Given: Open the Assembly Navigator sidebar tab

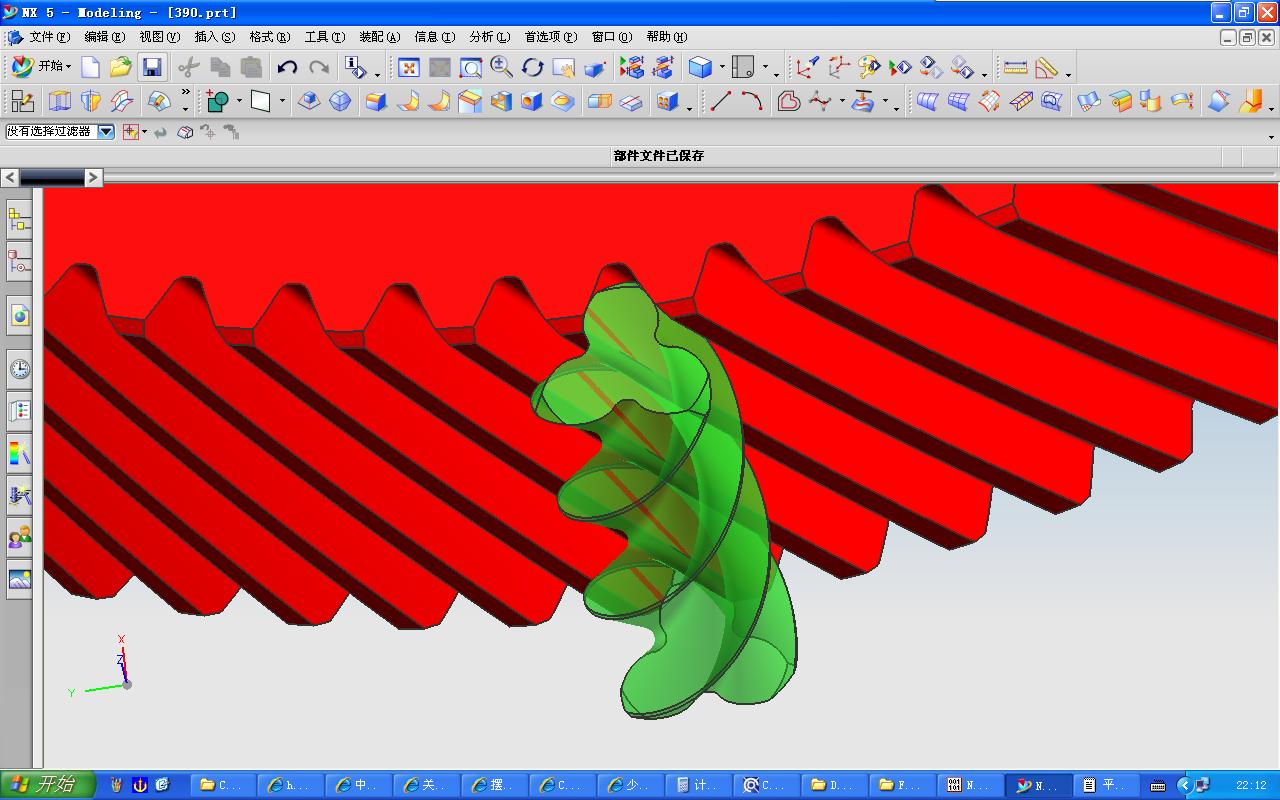Looking at the screenshot, I should (19, 220).
